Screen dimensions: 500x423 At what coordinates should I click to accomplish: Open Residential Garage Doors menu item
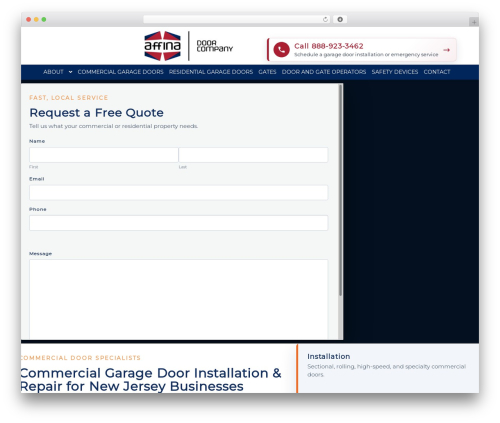pyautogui.click(x=211, y=72)
